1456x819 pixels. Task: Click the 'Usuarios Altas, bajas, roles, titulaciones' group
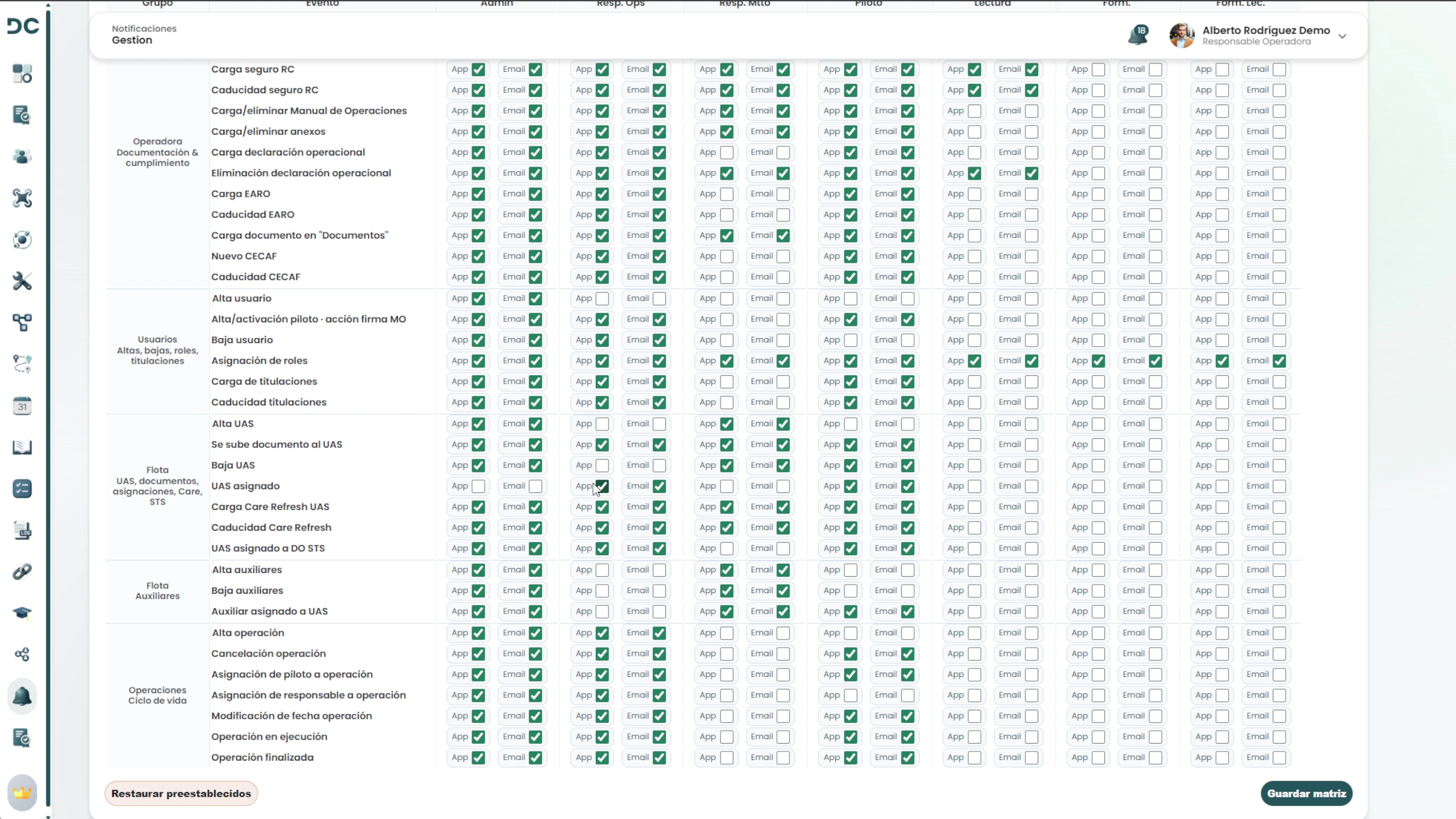pos(157,350)
